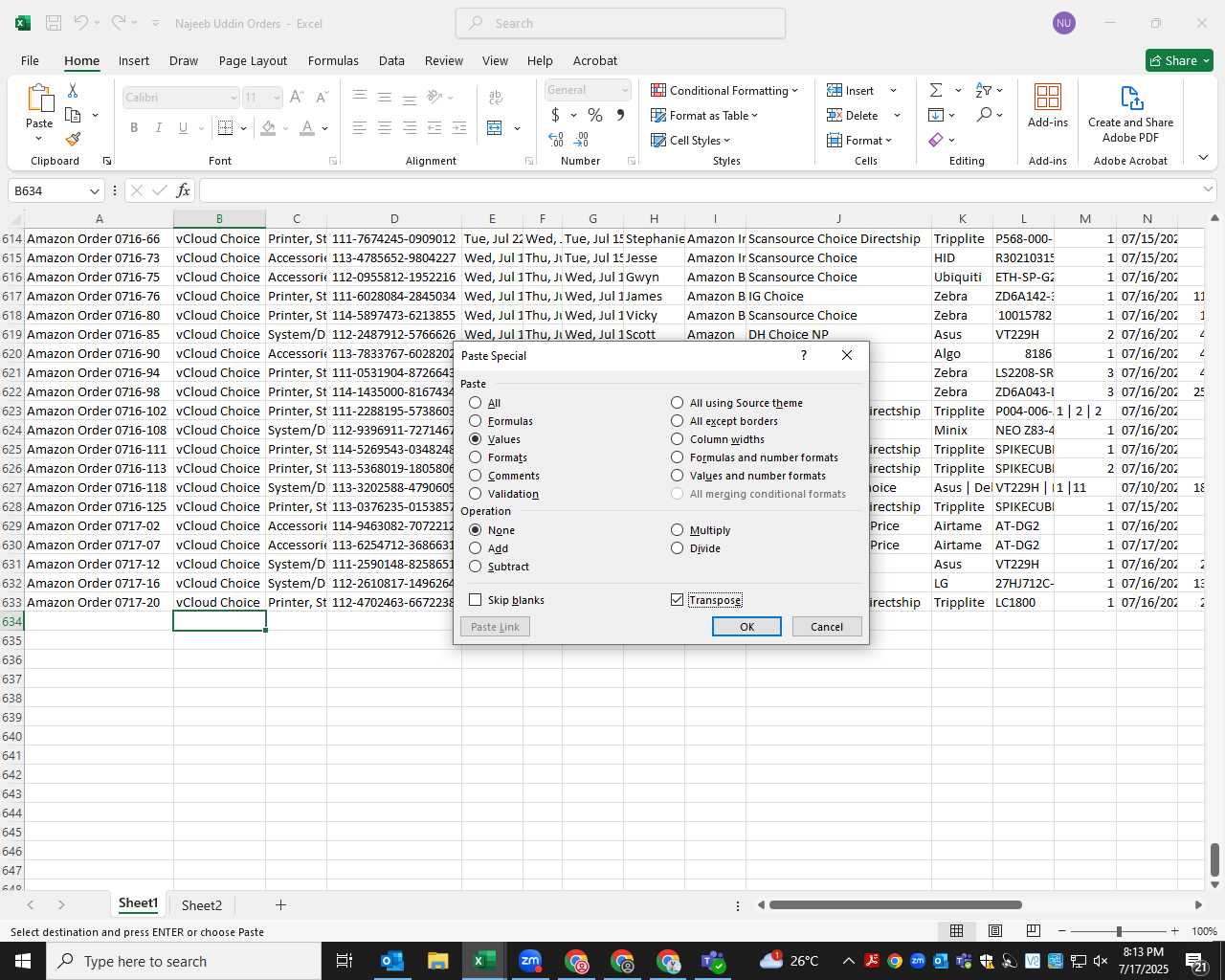Open Outlook from the taskbar
This screenshot has height=980, width=1225.
[x=392, y=961]
